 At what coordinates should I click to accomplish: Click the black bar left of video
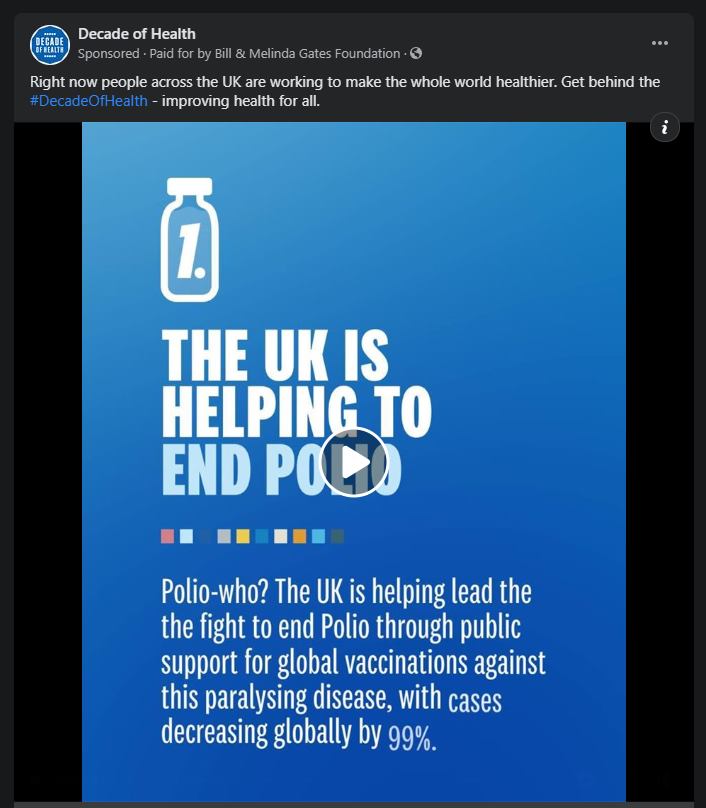pos(48,462)
